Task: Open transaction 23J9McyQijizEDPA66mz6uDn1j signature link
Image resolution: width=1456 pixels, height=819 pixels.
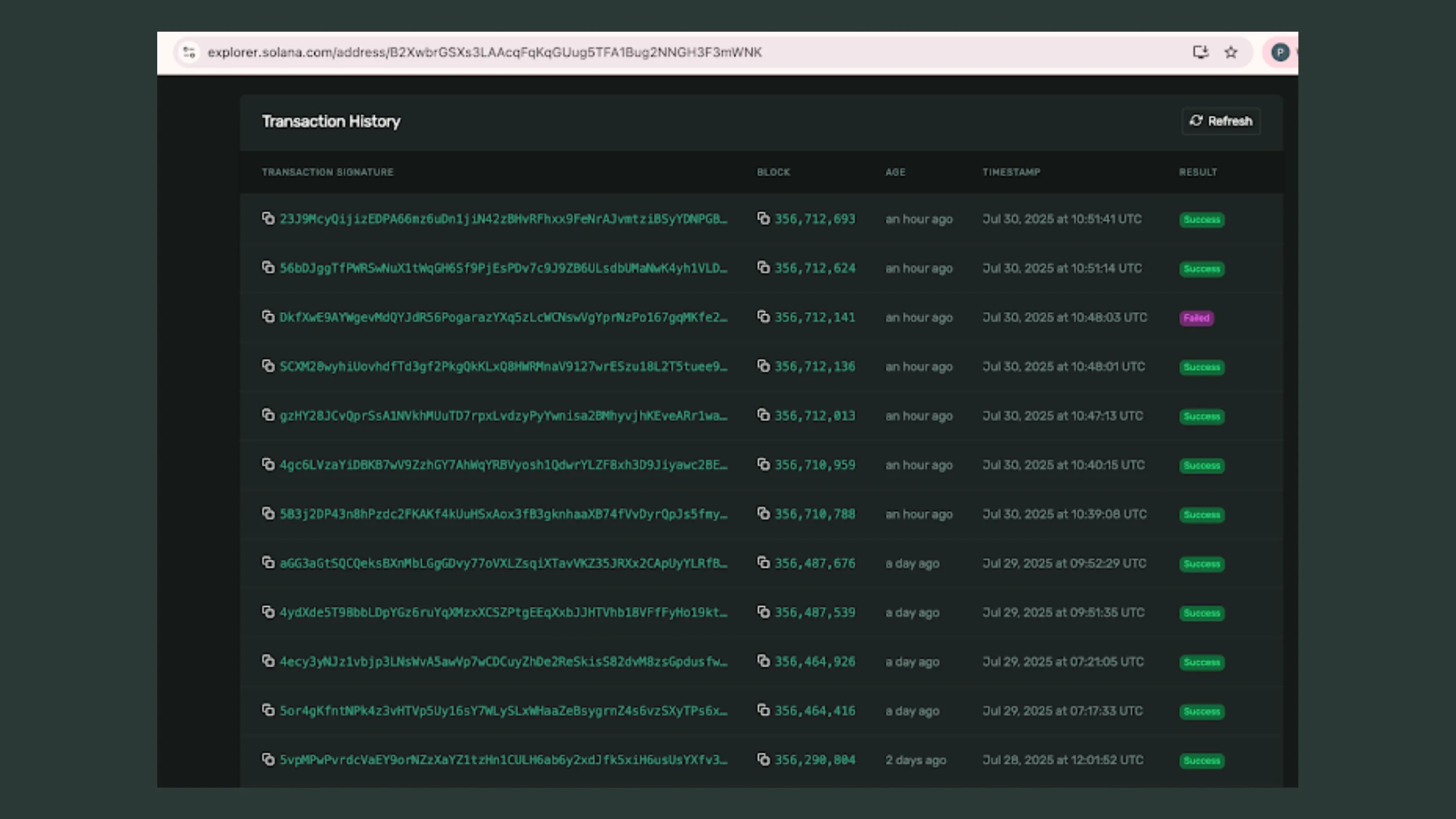Action: click(x=504, y=219)
